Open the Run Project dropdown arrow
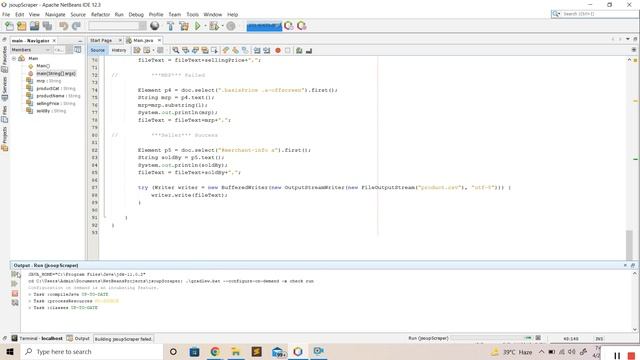This screenshot has width=640, height=360. (205, 26)
